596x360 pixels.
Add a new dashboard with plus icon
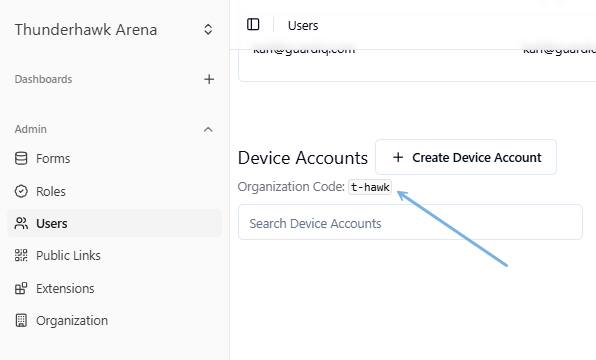pyautogui.click(x=209, y=79)
